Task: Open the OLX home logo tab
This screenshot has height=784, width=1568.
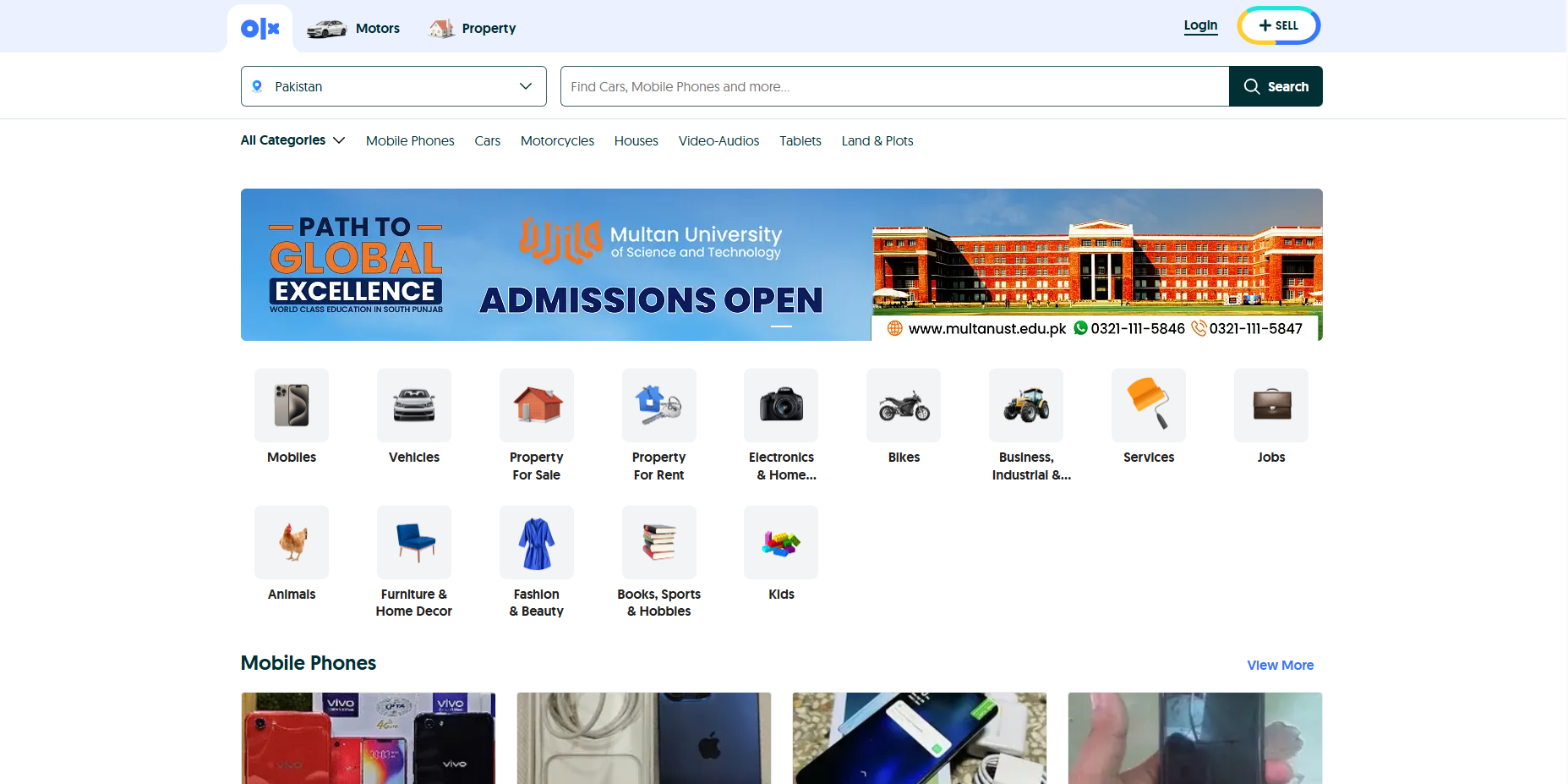Action: 260,29
